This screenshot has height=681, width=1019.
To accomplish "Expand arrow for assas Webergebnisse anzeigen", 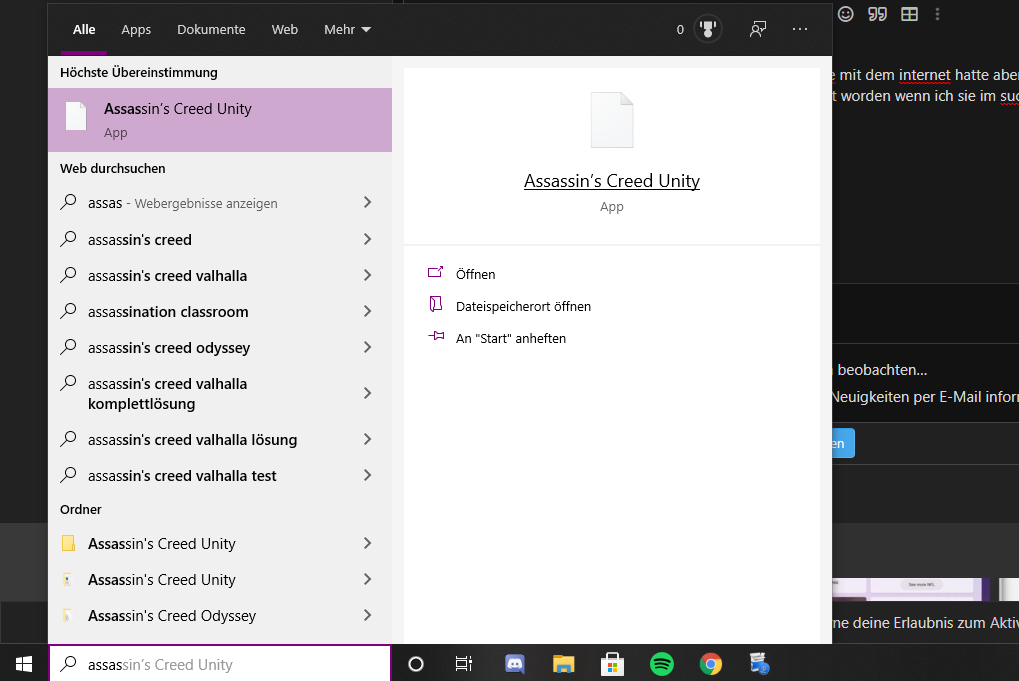I will point(368,203).
